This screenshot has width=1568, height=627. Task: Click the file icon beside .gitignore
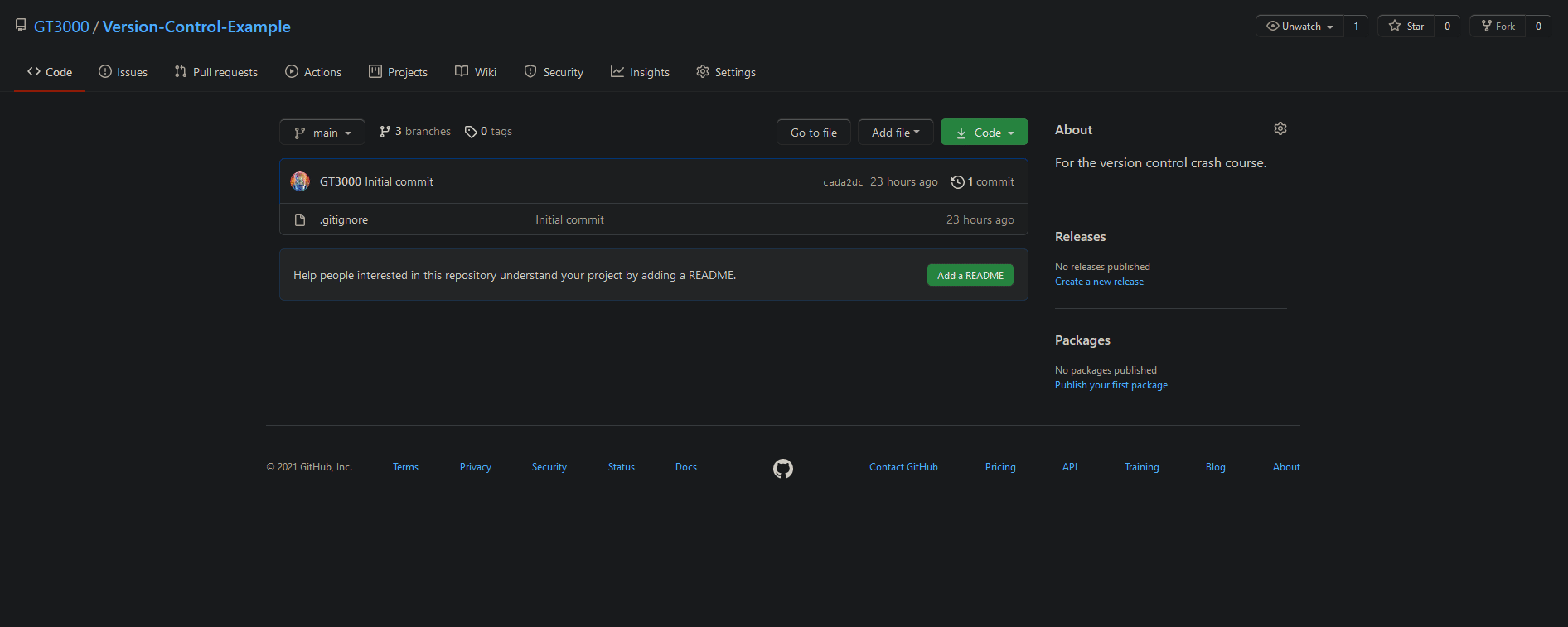300,219
